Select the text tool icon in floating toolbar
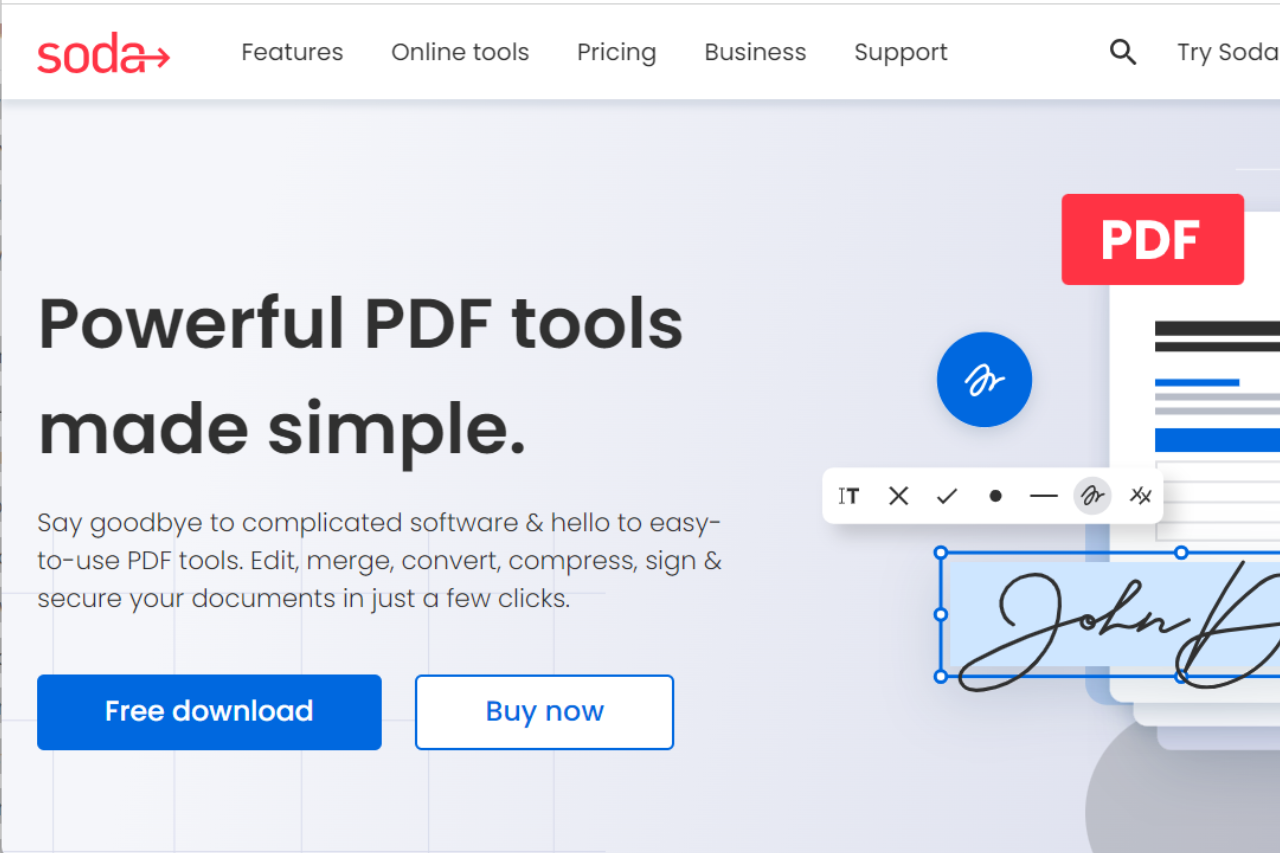This screenshot has width=1280, height=853. point(849,496)
